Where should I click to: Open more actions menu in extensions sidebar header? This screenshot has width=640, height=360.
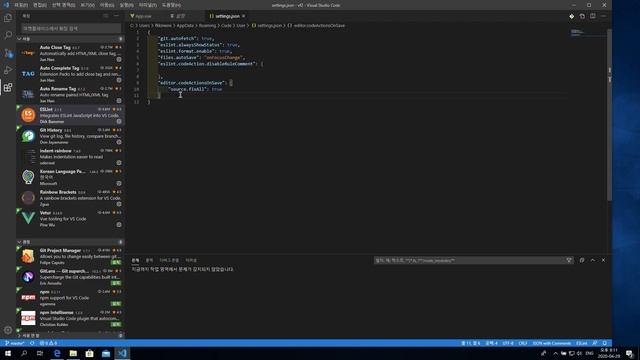tap(116, 16)
